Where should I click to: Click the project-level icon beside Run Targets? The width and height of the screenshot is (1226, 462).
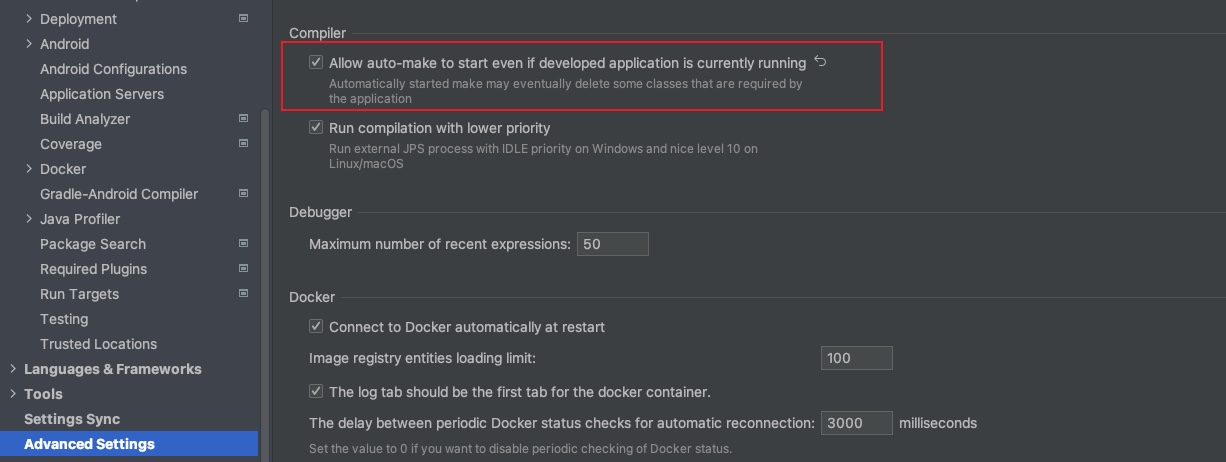243,293
